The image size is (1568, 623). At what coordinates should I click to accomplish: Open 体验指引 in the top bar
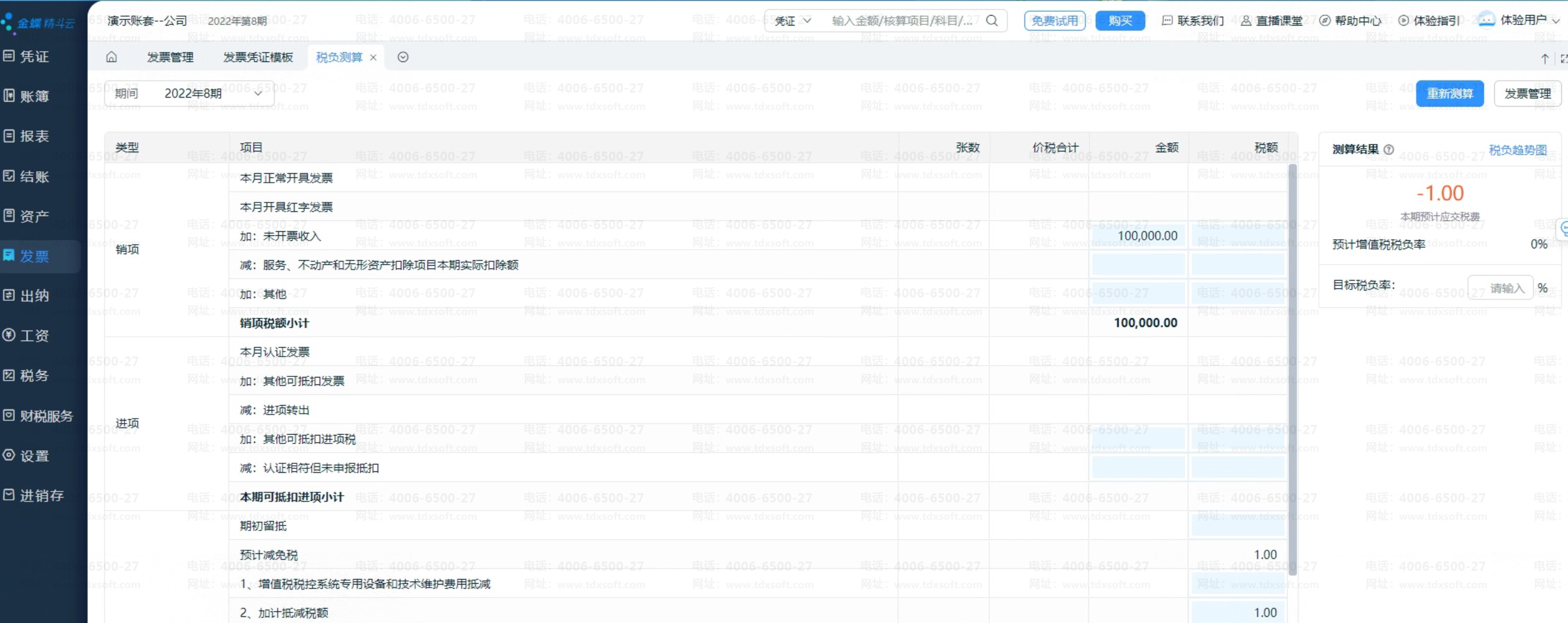click(1429, 21)
